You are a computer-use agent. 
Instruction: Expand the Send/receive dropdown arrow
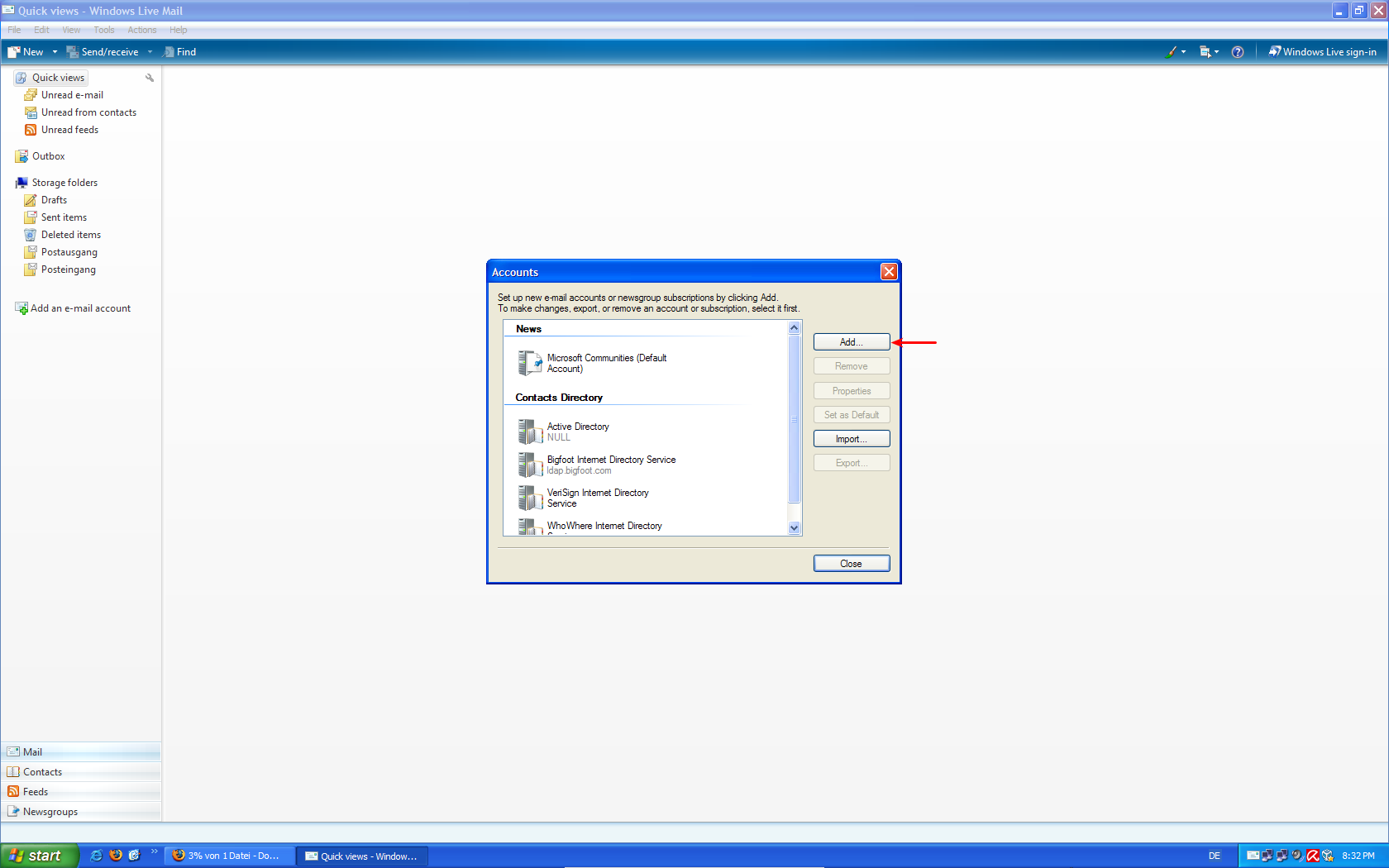pyautogui.click(x=150, y=52)
